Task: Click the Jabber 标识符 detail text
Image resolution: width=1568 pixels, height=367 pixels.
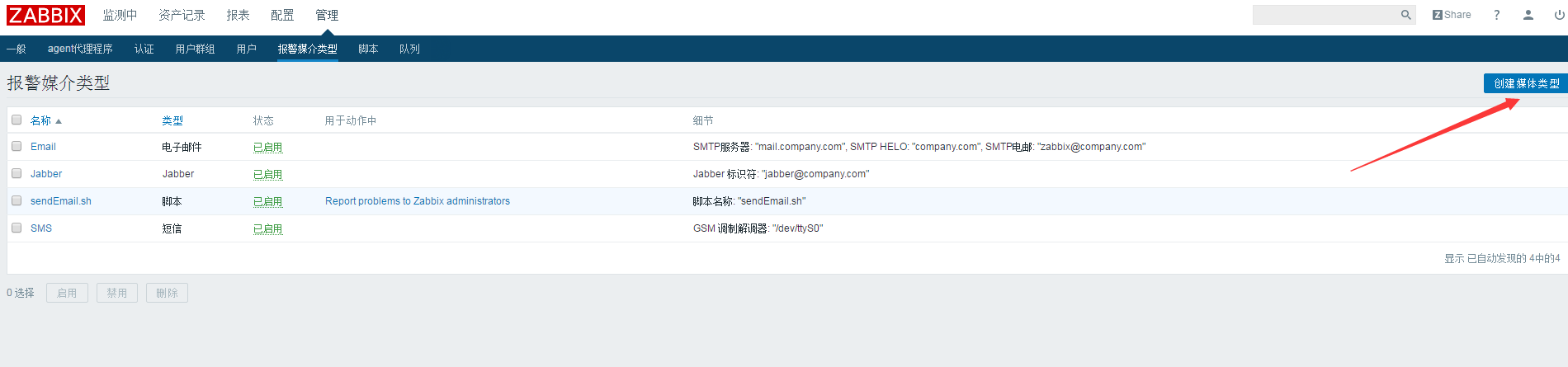Action: click(781, 174)
